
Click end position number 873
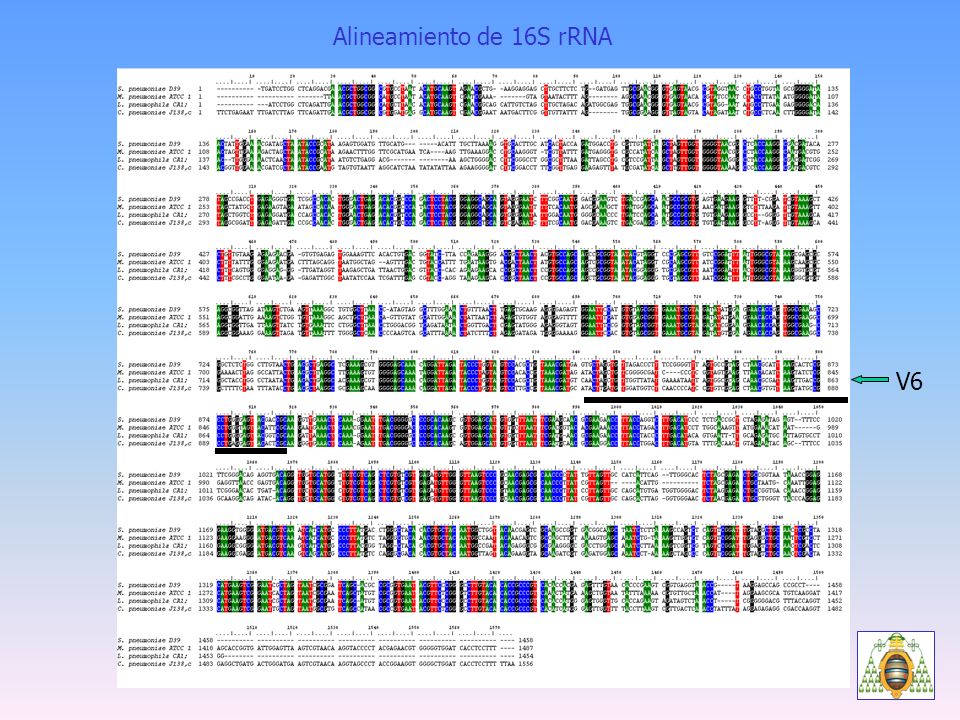[833, 364]
